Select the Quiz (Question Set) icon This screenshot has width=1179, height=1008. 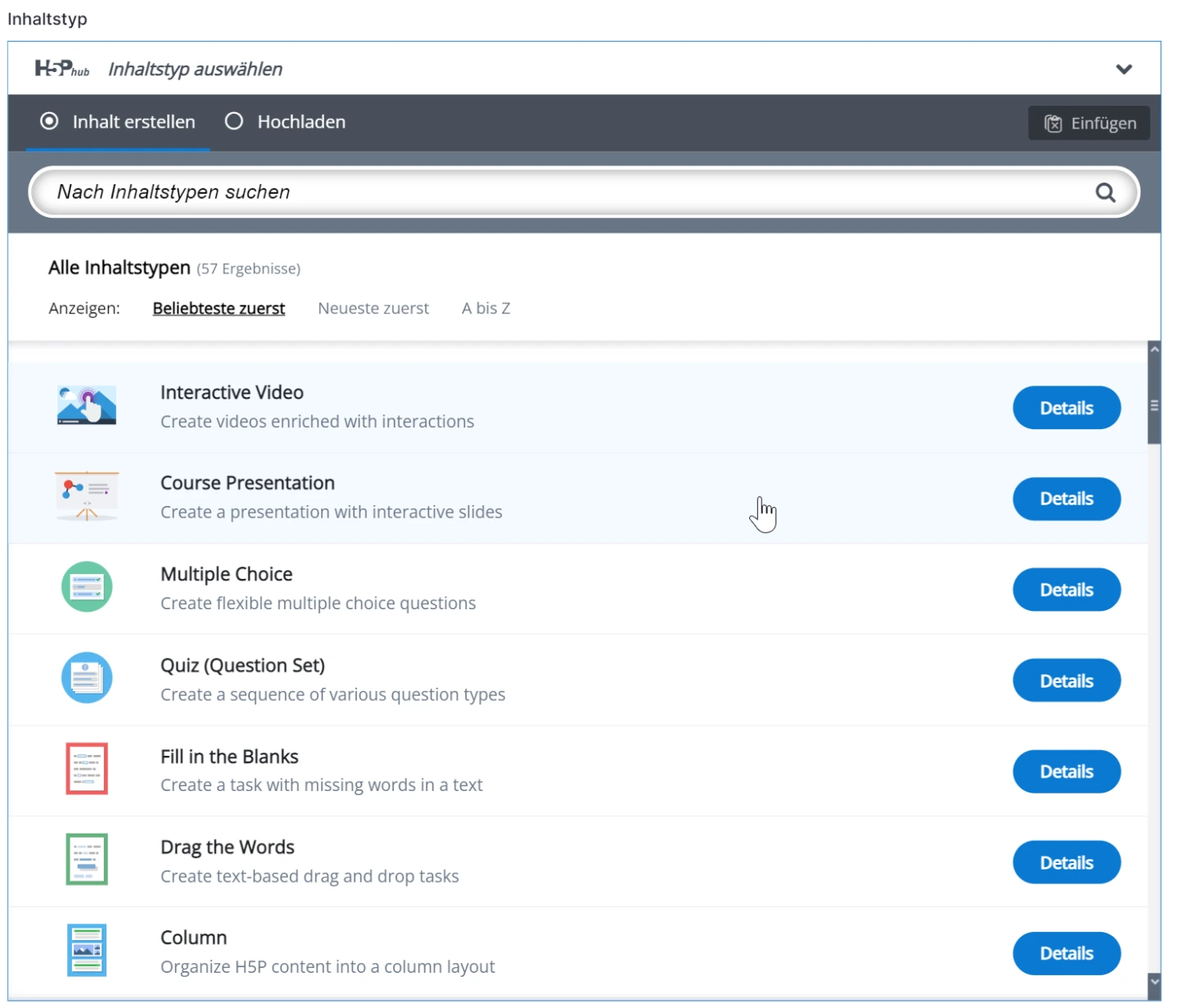tap(87, 678)
